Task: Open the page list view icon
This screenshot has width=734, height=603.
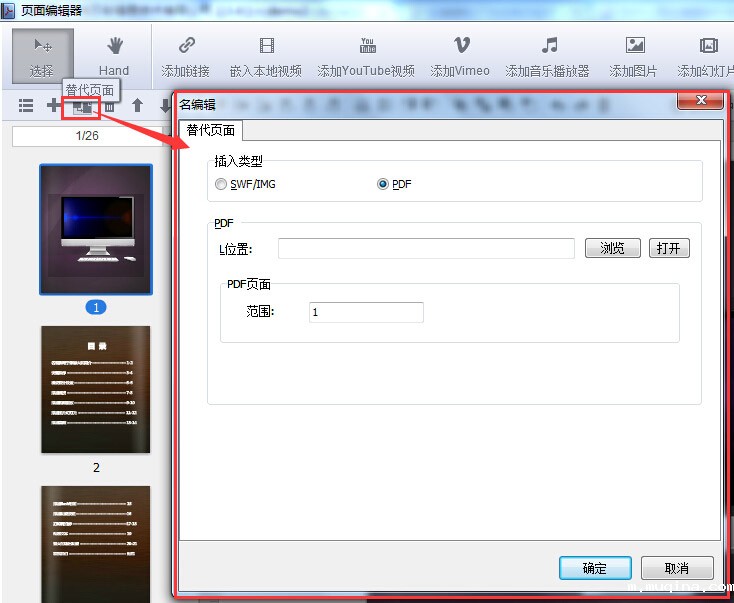Action: (26, 106)
